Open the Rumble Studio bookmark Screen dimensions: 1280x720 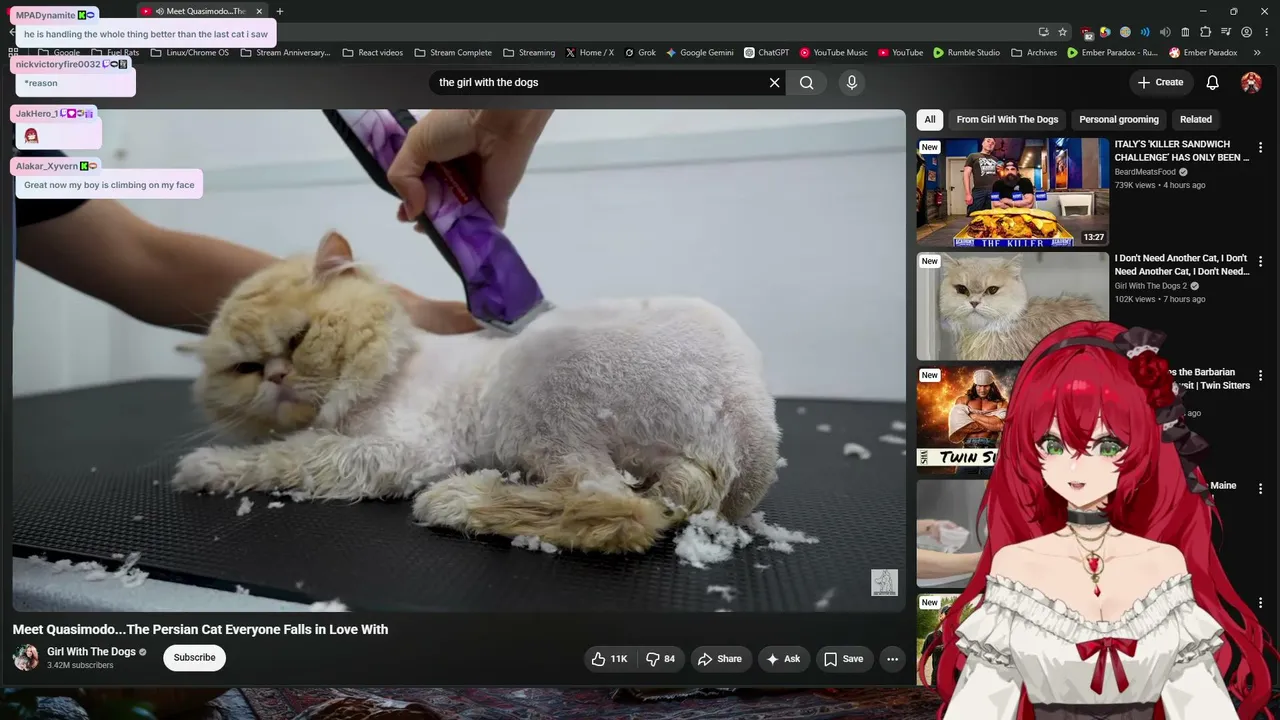966,53
